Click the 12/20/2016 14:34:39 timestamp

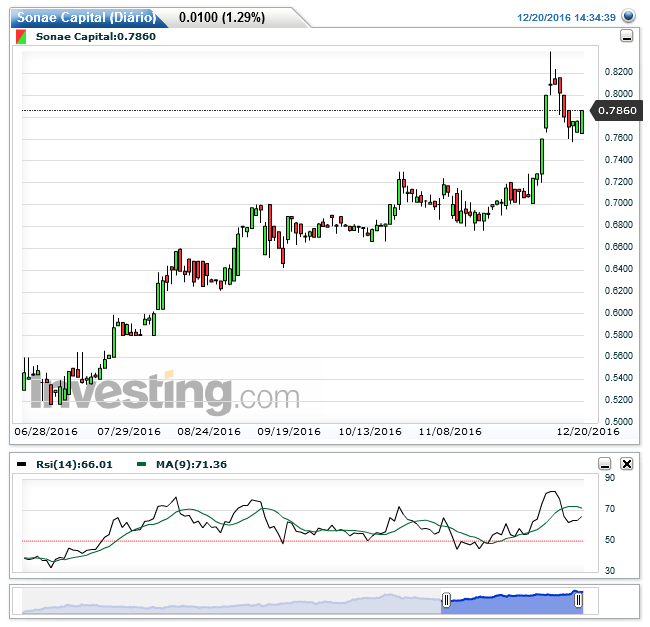[x=566, y=17]
